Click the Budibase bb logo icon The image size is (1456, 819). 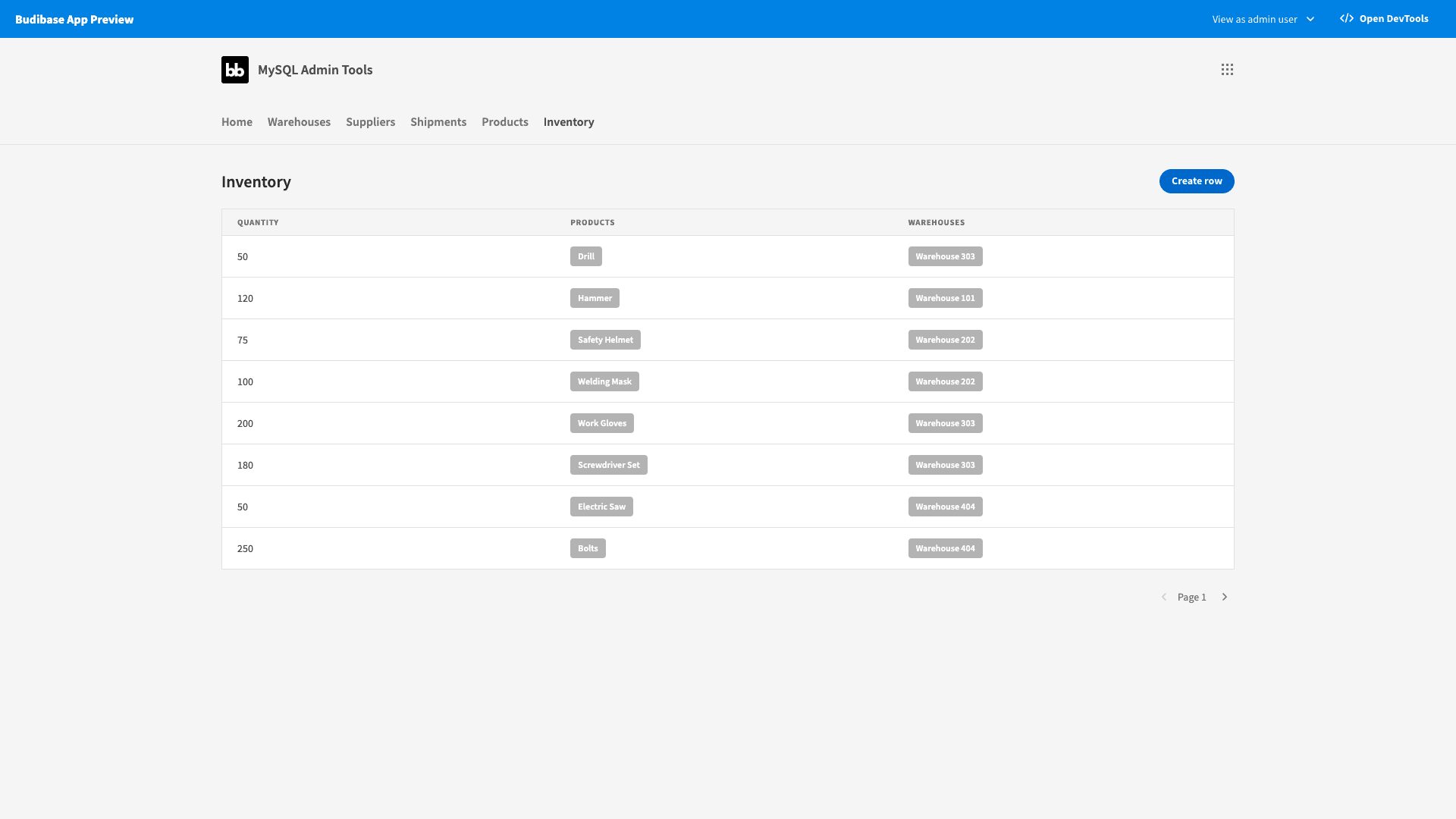tap(235, 70)
